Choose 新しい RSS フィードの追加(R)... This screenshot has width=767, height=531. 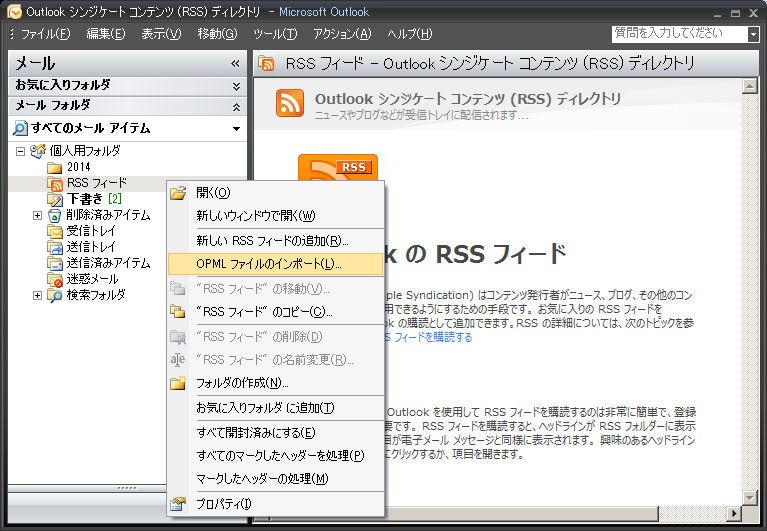(275, 241)
